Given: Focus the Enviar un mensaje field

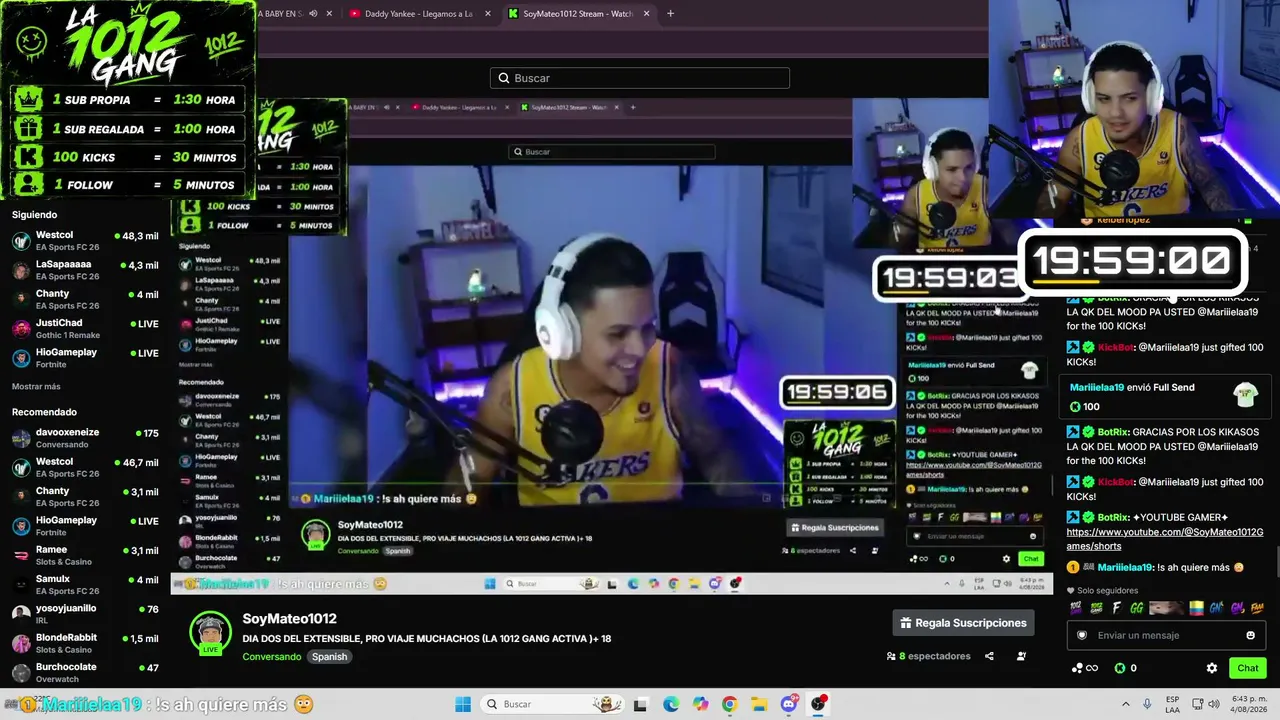Looking at the screenshot, I should (x=1166, y=635).
